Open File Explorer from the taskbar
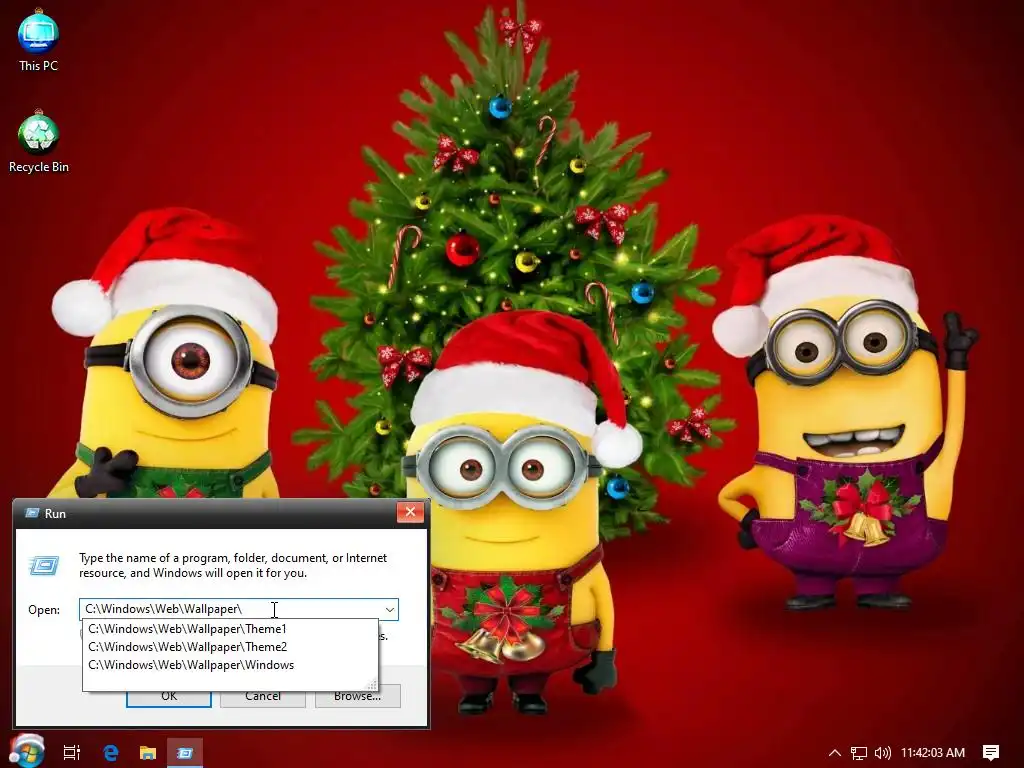1024x768 pixels. tap(148, 752)
